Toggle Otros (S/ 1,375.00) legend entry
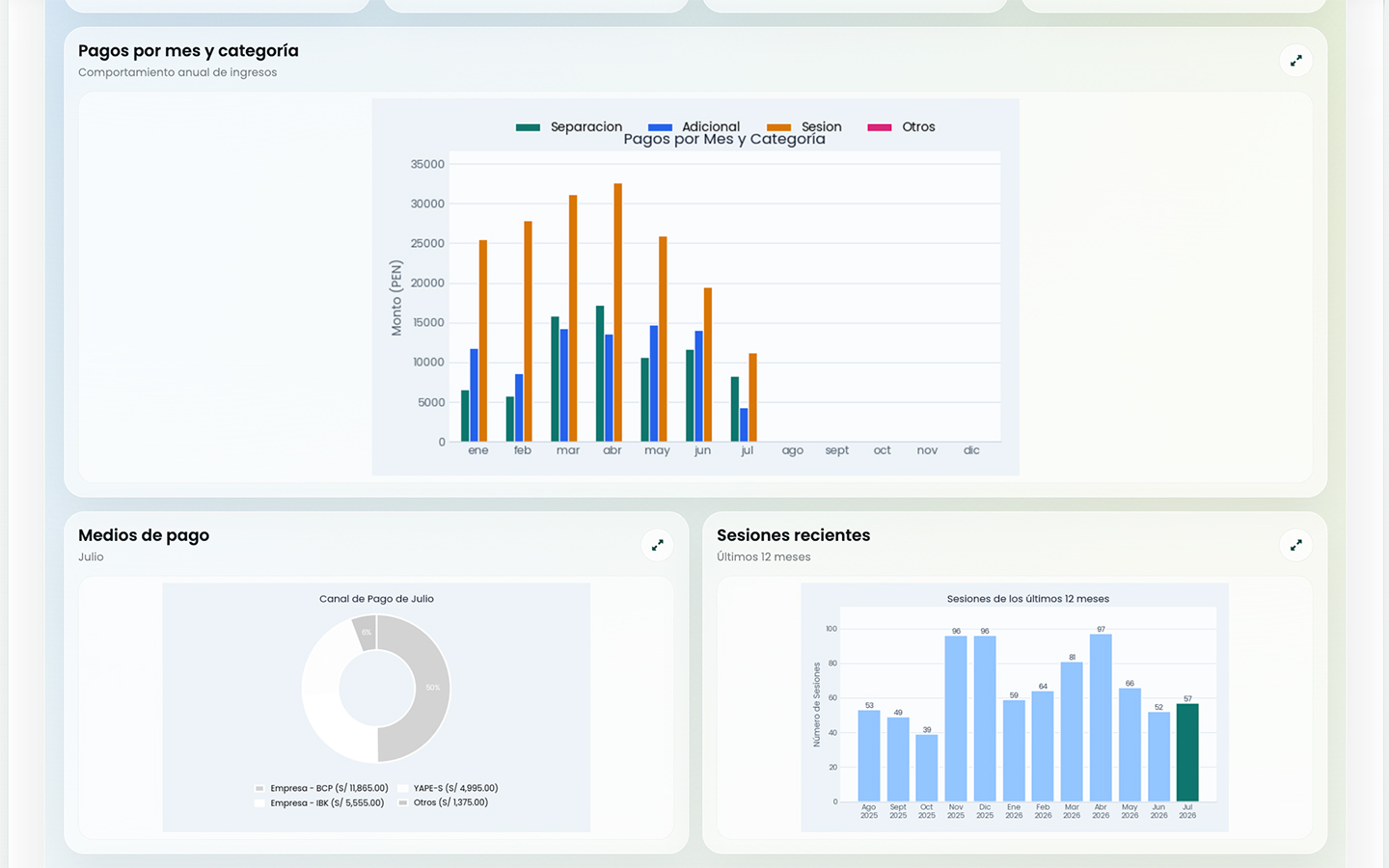The height and width of the screenshot is (868, 1389). (x=443, y=802)
